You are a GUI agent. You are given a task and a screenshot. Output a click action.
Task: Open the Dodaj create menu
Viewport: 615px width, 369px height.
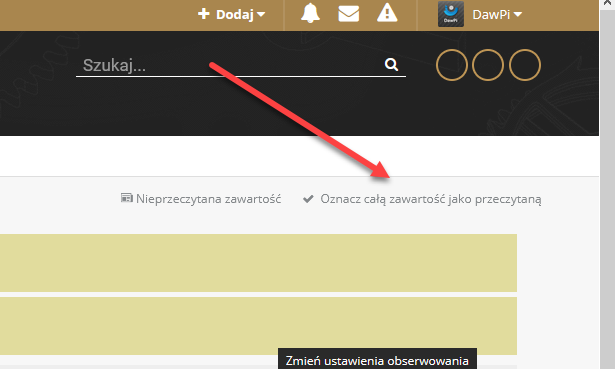pyautogui.click(x=231, y=15)
